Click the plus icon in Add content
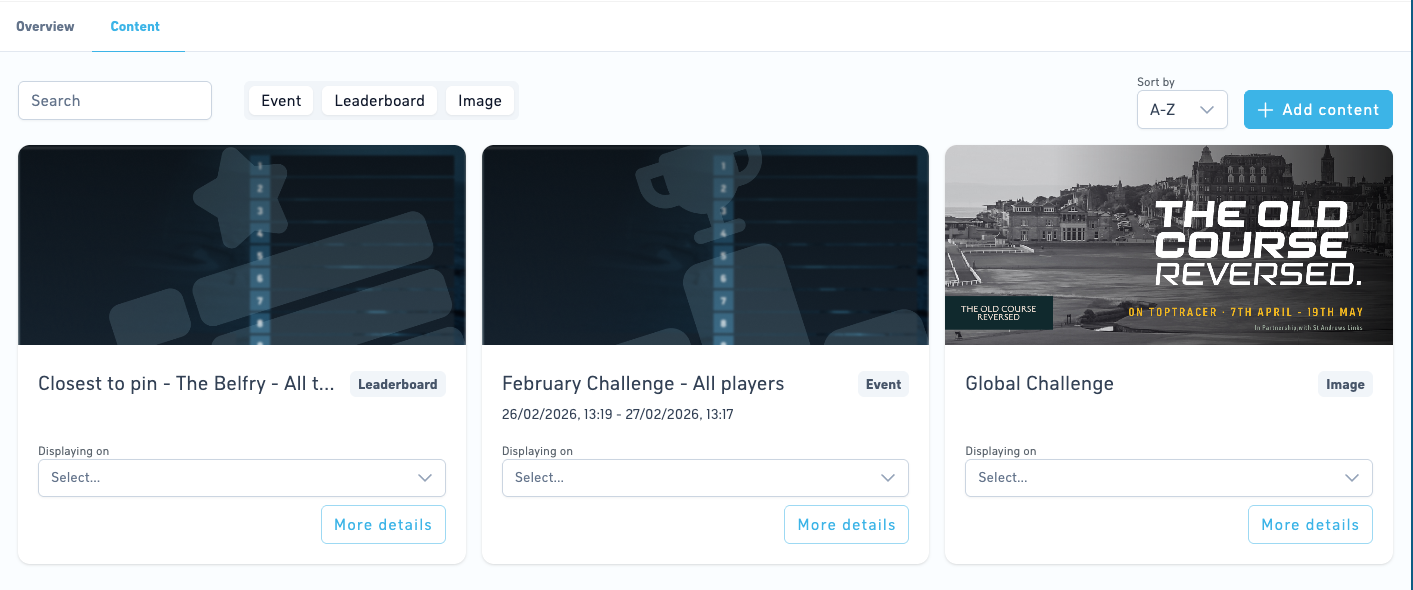Screen dimensions: 1413x590 1265,110
